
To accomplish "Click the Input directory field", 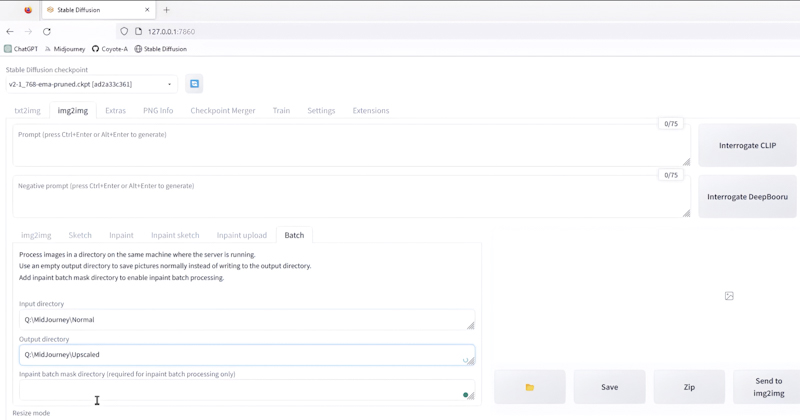I will 247,319.
